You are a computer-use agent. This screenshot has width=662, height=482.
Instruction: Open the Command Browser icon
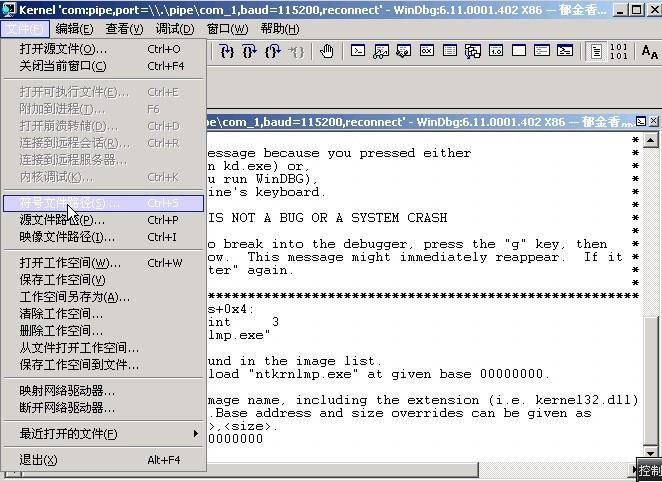click(x=565, y=51)
